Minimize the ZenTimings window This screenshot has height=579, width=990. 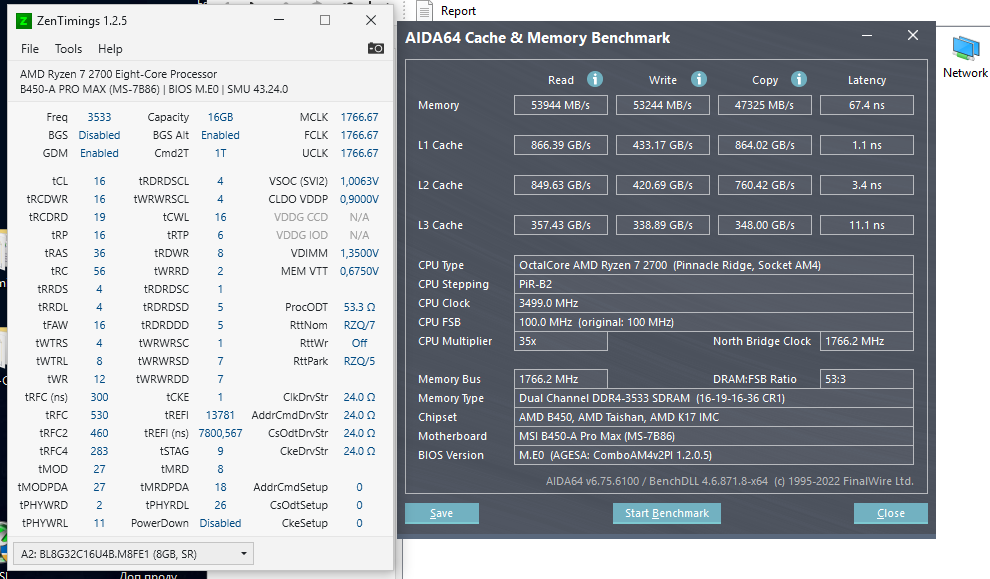tap(279, 20)
